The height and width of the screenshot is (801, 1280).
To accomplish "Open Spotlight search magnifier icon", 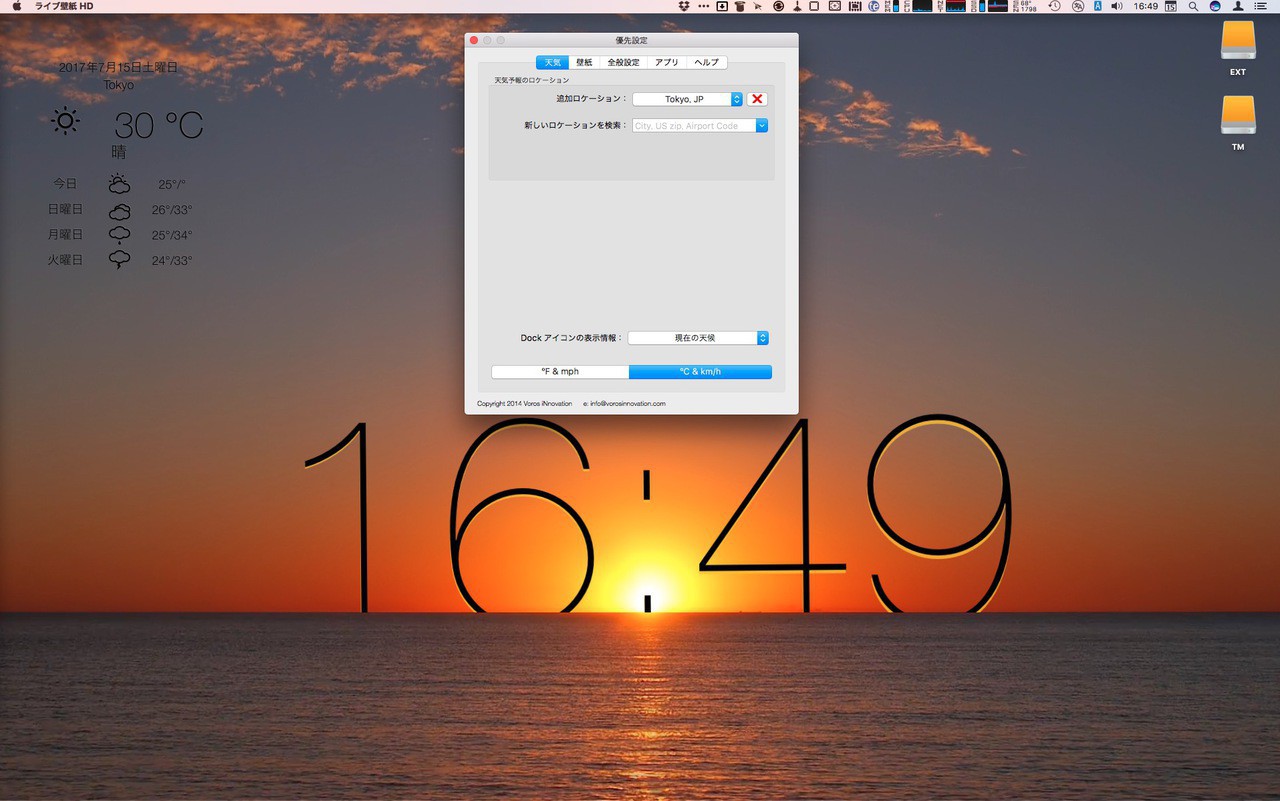I will (x=1193, y=6).
